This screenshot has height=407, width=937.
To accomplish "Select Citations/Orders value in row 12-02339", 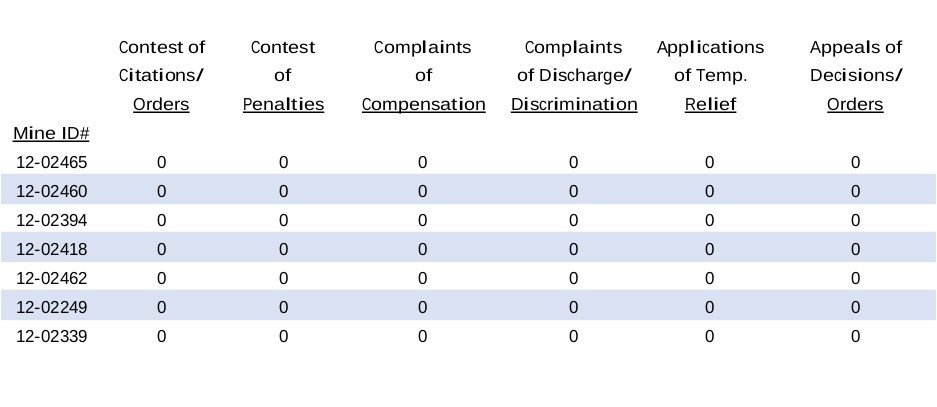I will pyautogui.click(x=161, y=336).
